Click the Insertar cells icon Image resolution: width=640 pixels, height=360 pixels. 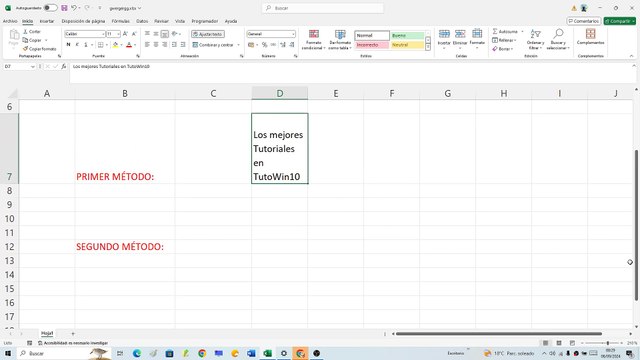[444, 34]
